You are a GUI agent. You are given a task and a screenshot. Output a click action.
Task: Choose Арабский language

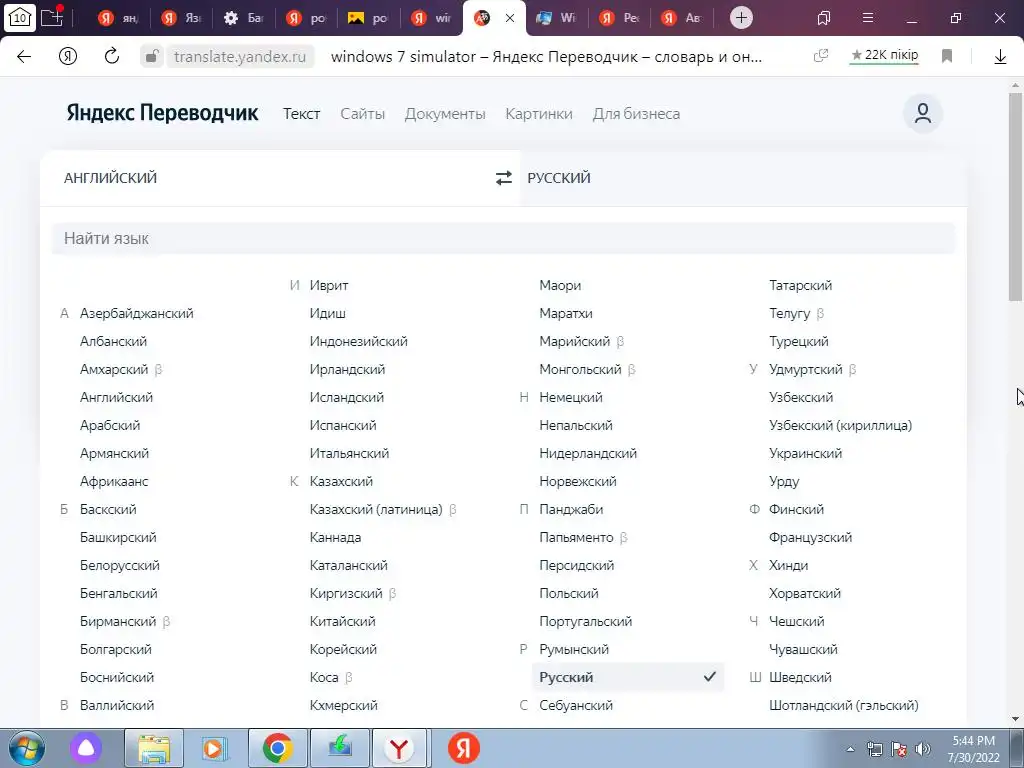coord(110,425)
